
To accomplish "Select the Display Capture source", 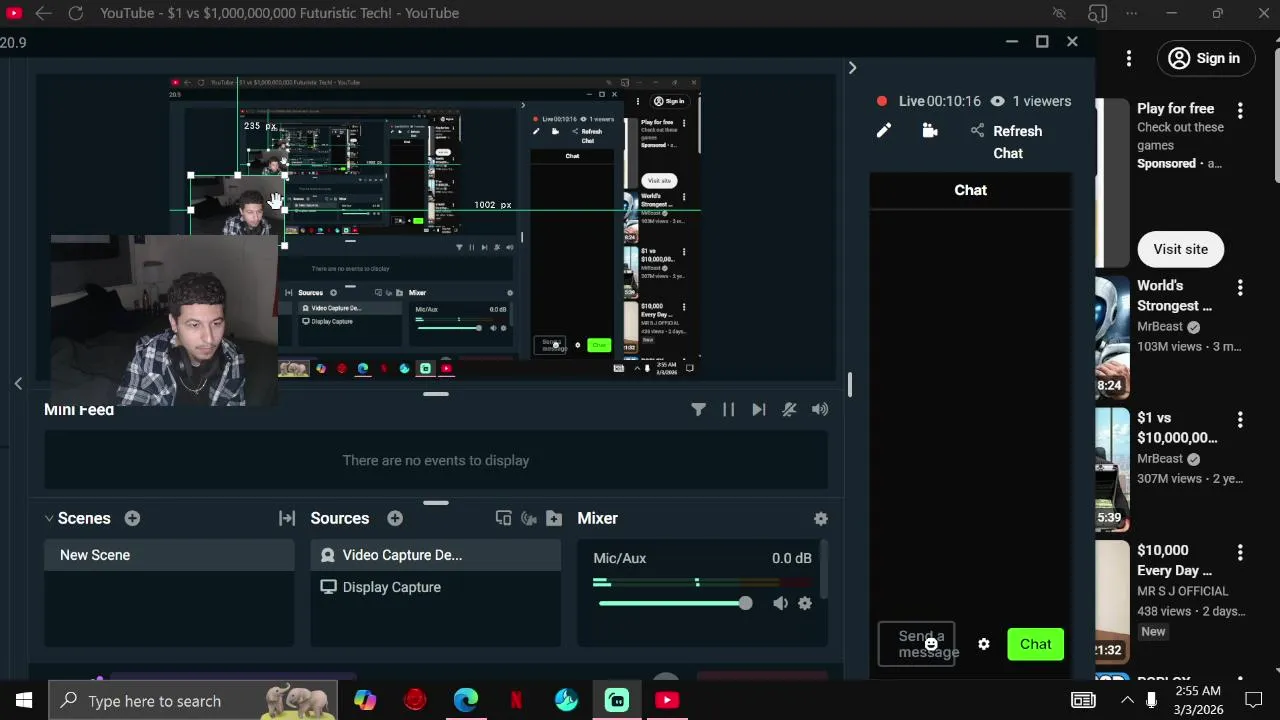I will click(x=436, y=587).
